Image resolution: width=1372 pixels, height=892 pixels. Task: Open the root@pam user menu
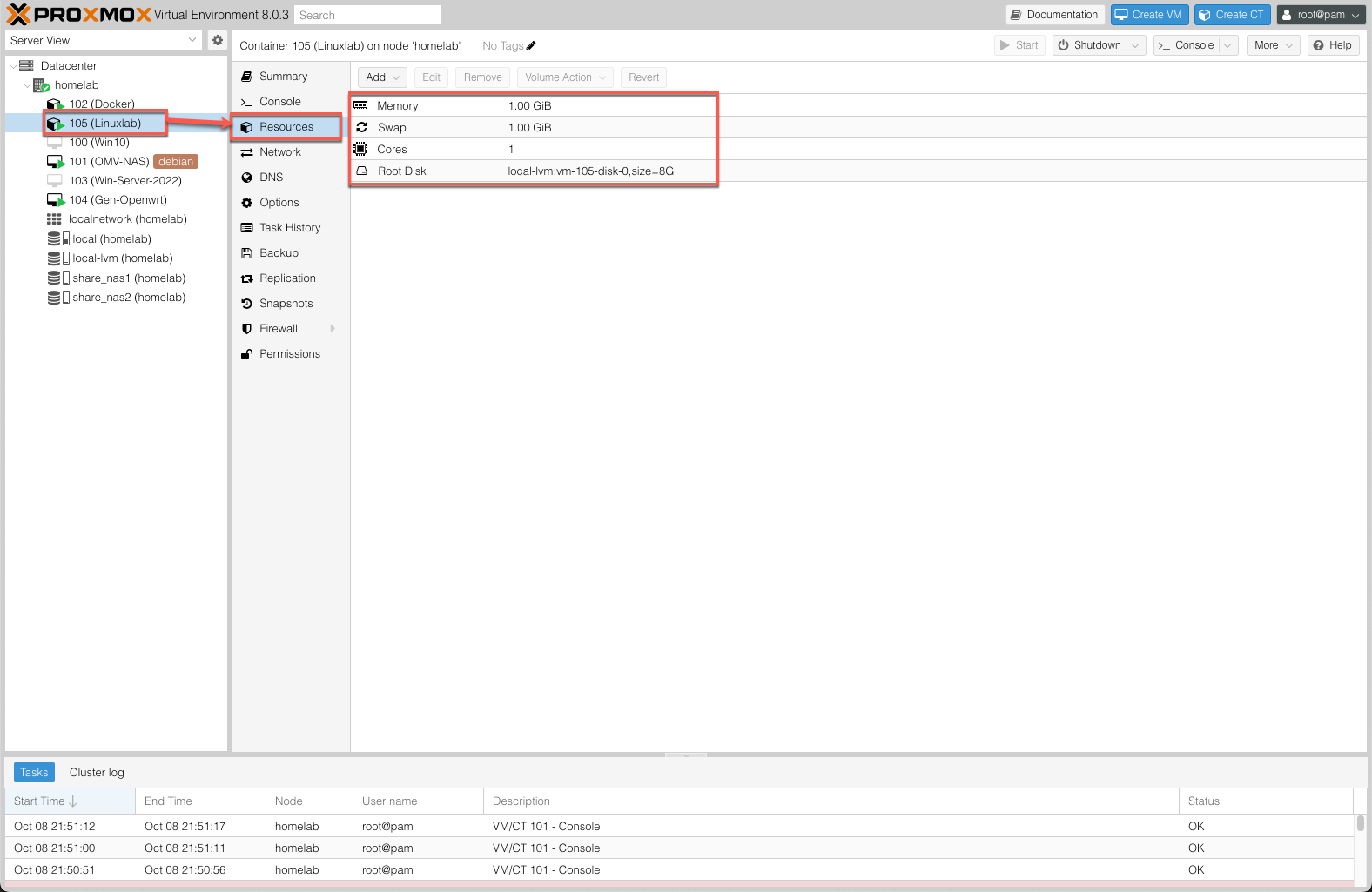[1321, 15]
